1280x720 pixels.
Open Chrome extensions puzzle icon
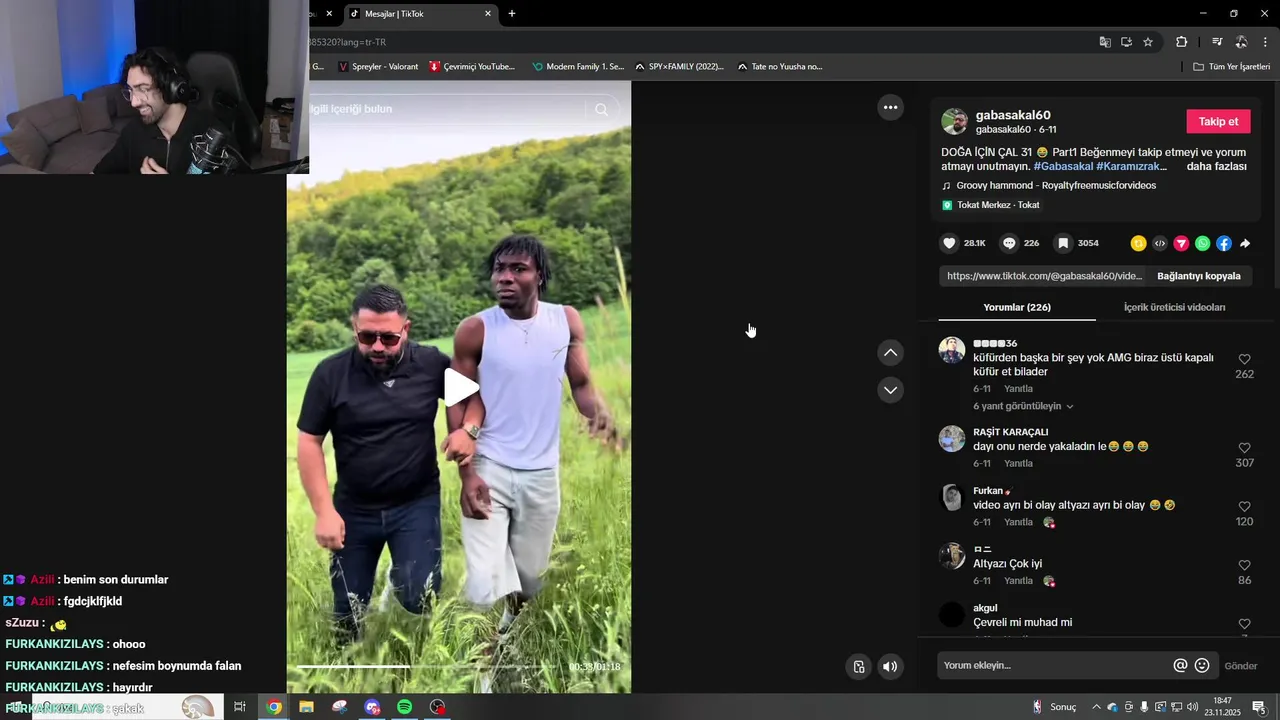pyautogui.click(x=1181, y=42)
